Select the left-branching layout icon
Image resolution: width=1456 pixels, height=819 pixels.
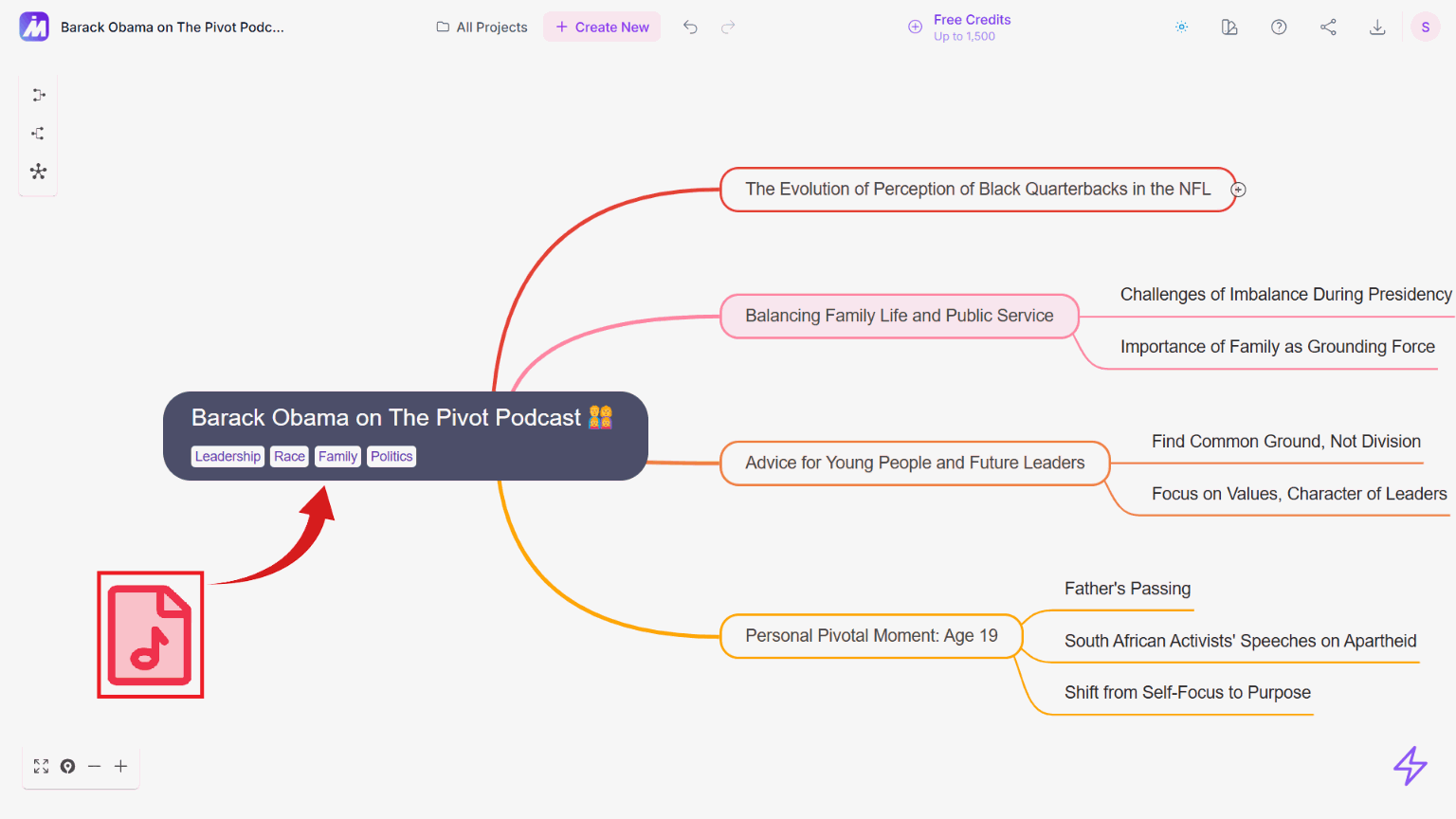pyautogui.click(x=38, y=134)
